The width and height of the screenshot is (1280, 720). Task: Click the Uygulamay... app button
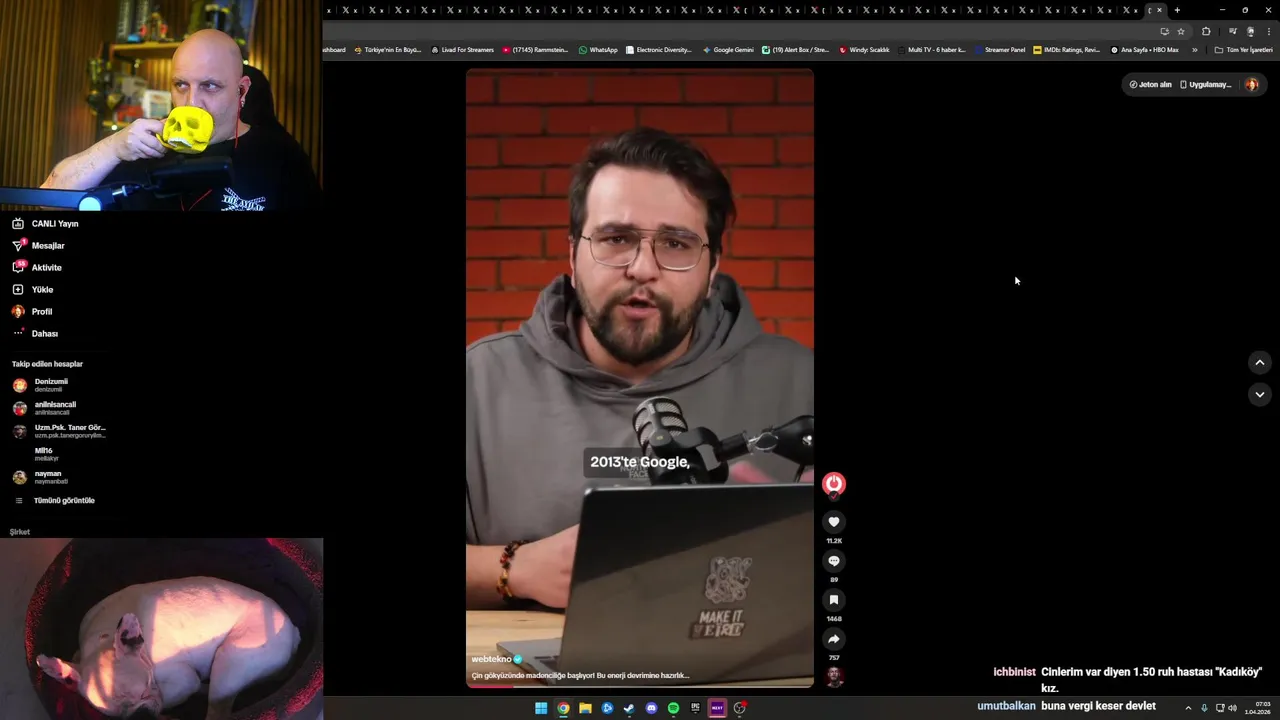(1206, 85)
